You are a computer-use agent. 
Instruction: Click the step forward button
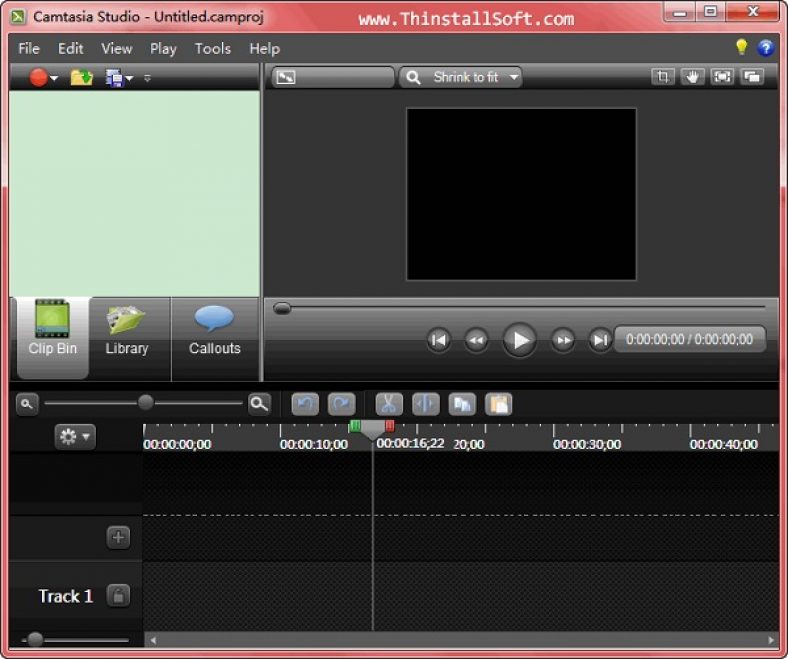coord(563,340)
